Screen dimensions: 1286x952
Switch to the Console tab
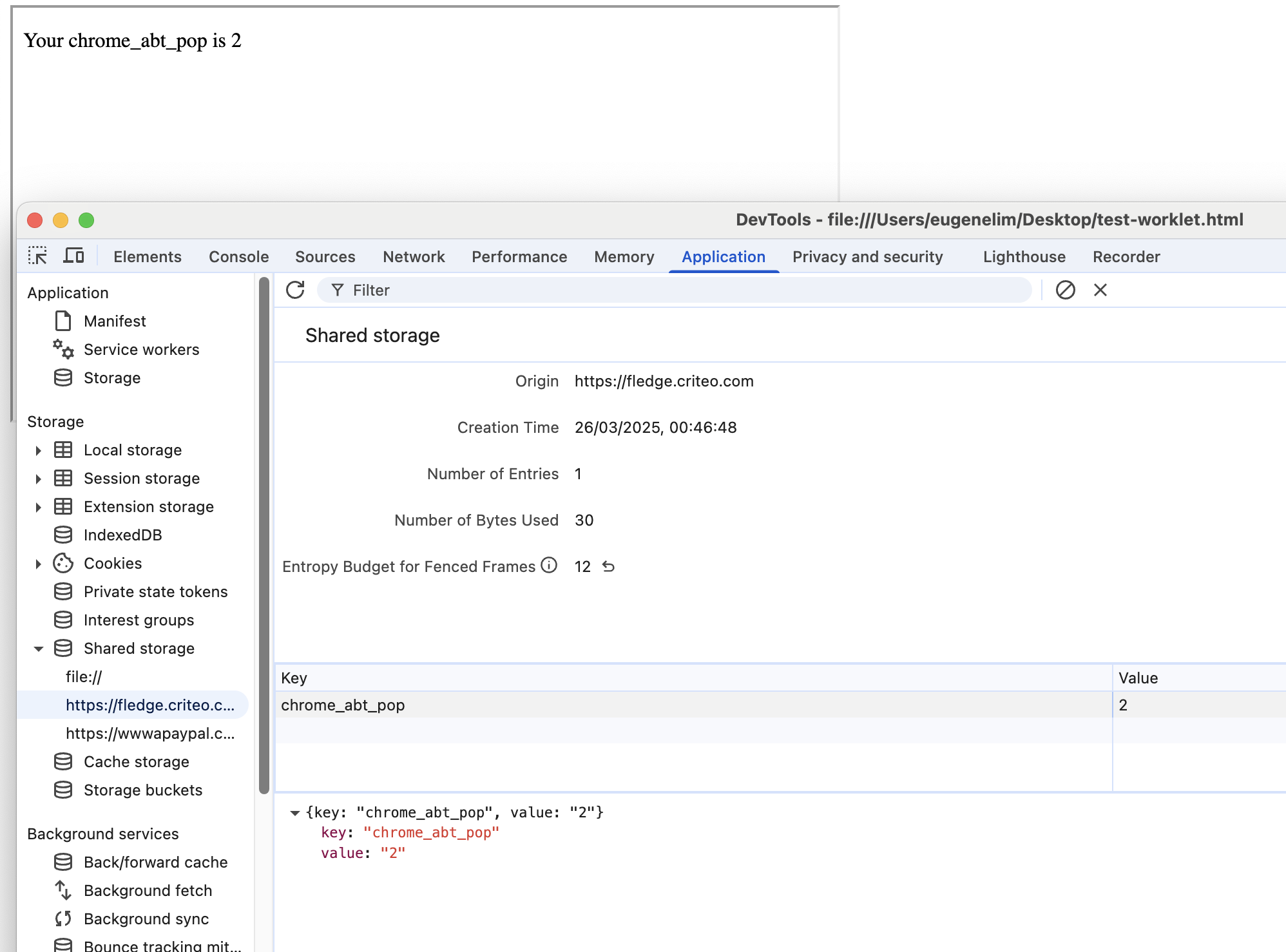point(238,256)
